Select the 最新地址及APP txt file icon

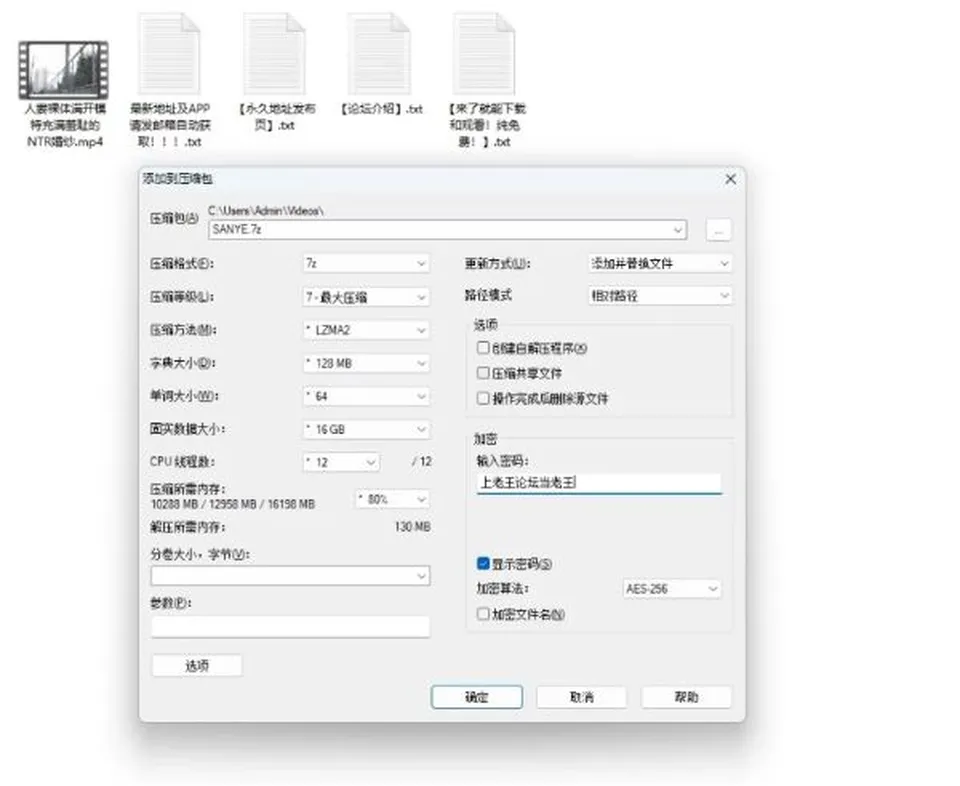(x=170, y=54)
